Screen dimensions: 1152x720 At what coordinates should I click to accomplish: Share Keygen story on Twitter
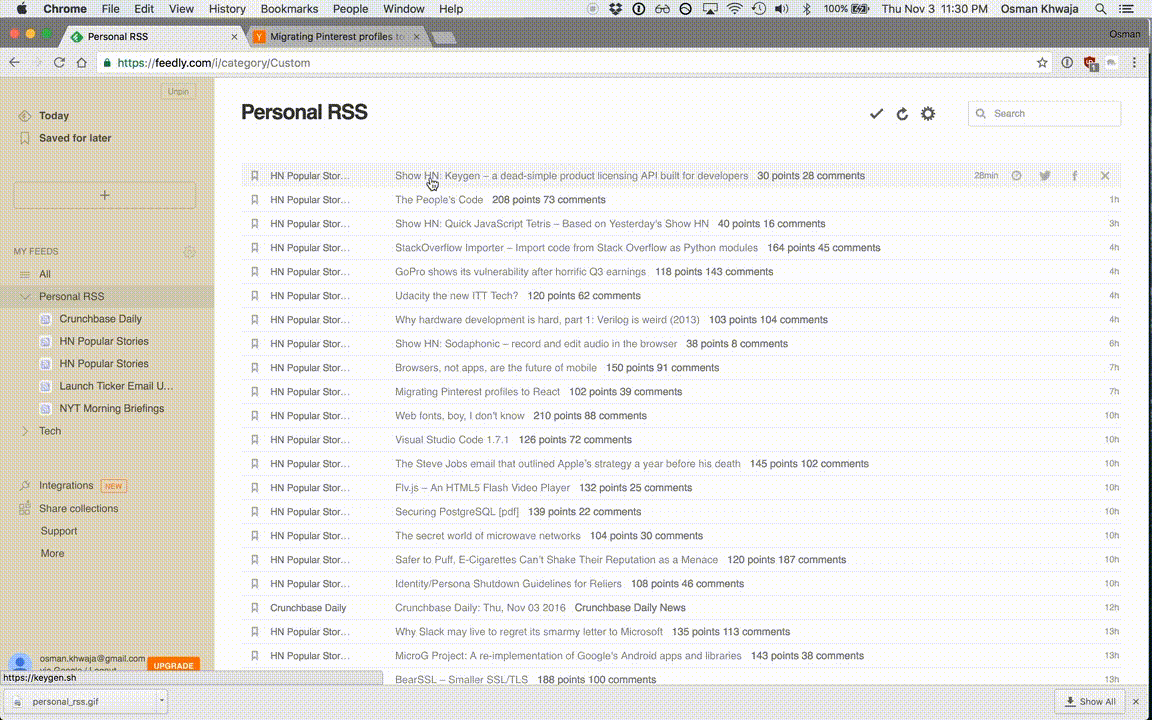click(x=1045, y=176)
